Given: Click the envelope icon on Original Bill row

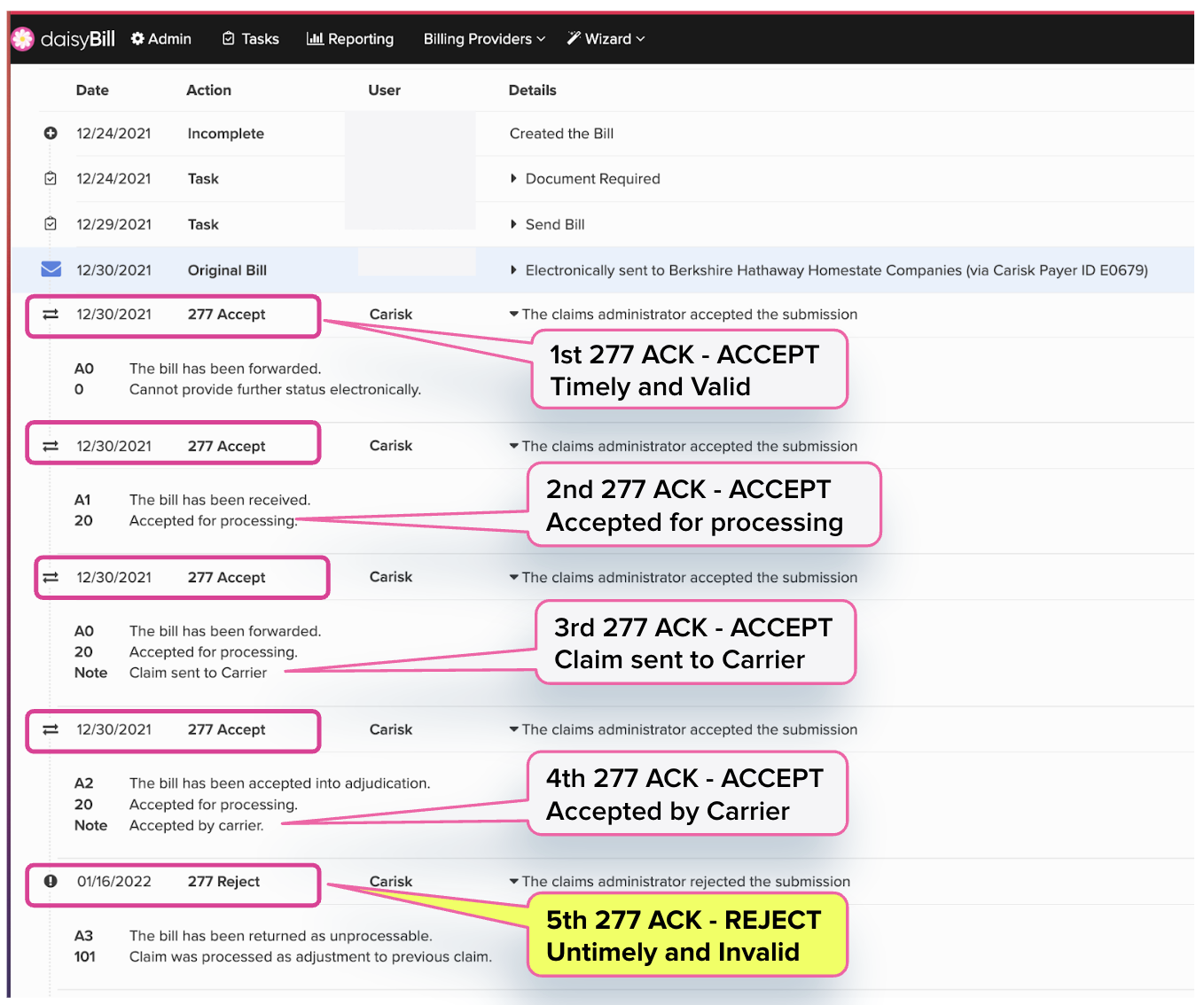Looking at the screenshot, I should coord(51,269).
